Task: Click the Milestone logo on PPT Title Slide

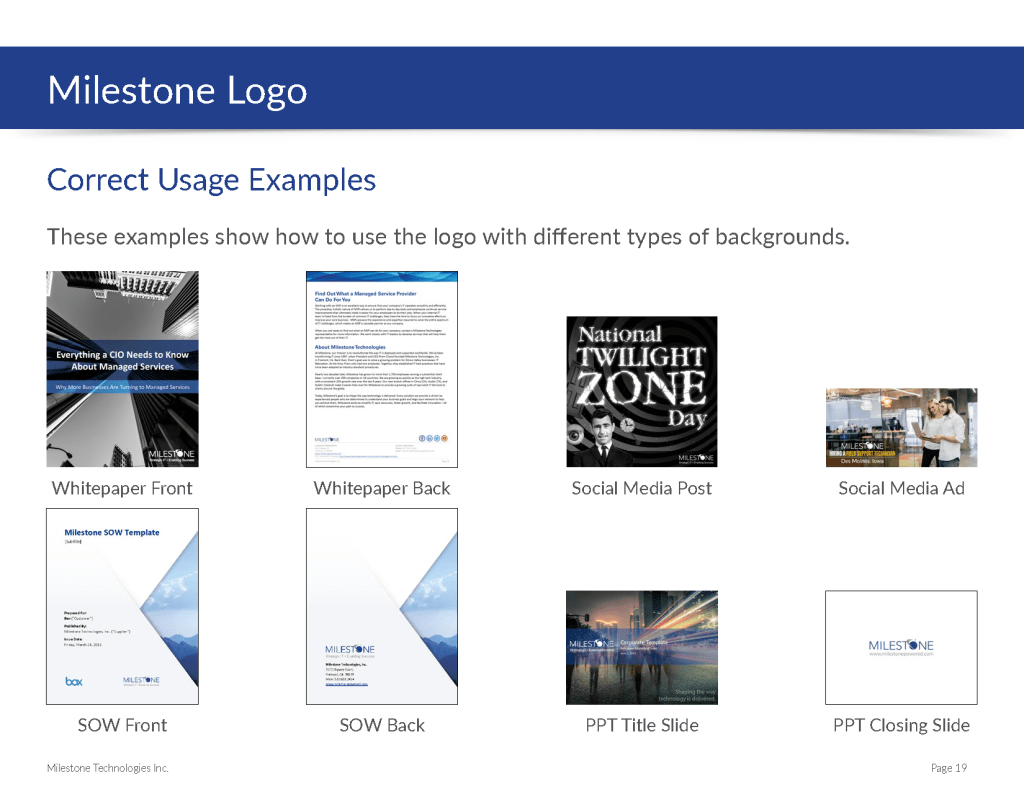Action: click(x=591, y=645)
